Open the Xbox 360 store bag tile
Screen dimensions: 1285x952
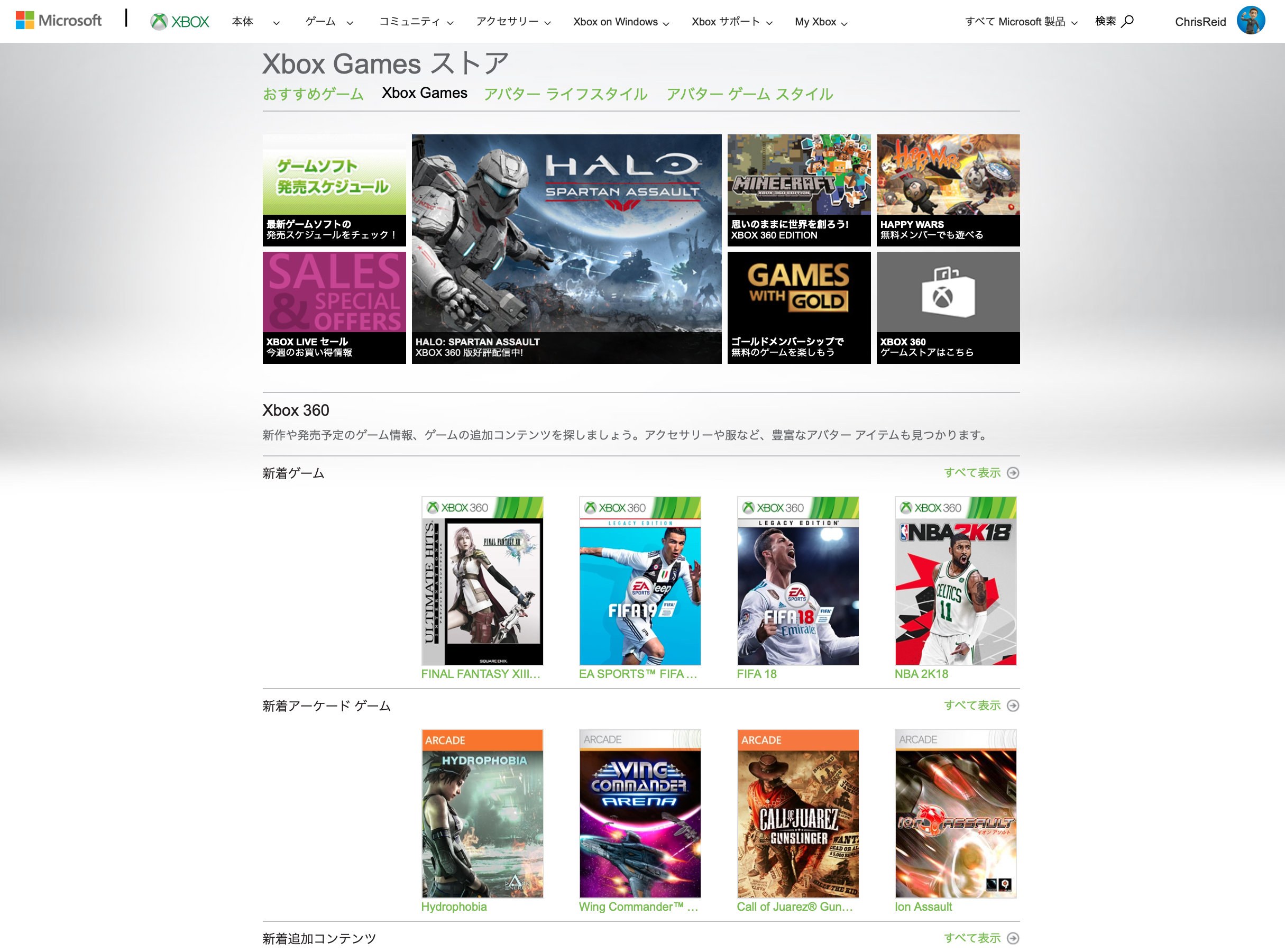tap(947, 307)
